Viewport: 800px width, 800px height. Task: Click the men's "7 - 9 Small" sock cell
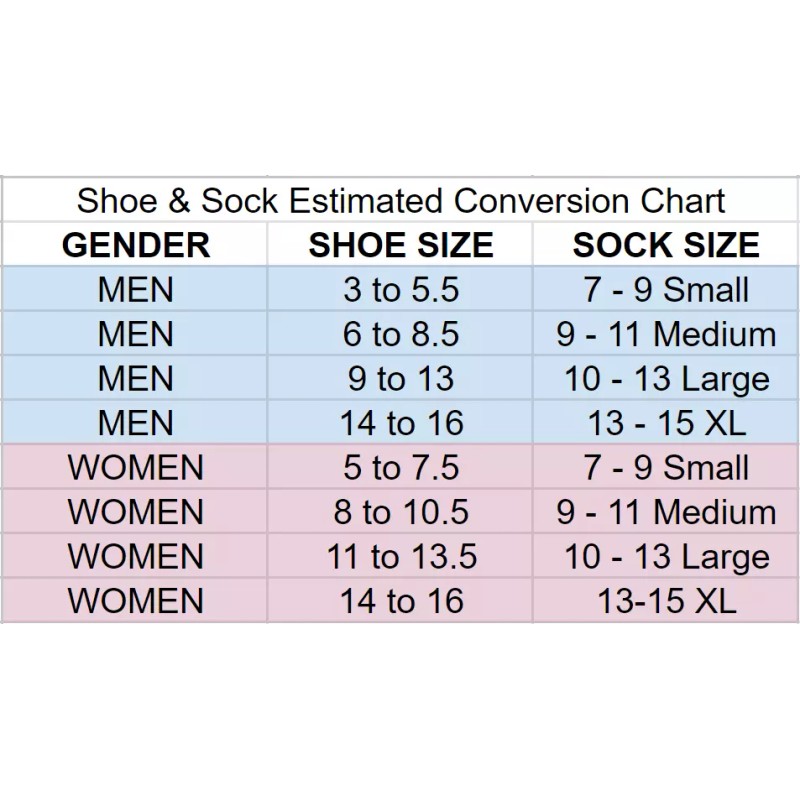(666, 290)
